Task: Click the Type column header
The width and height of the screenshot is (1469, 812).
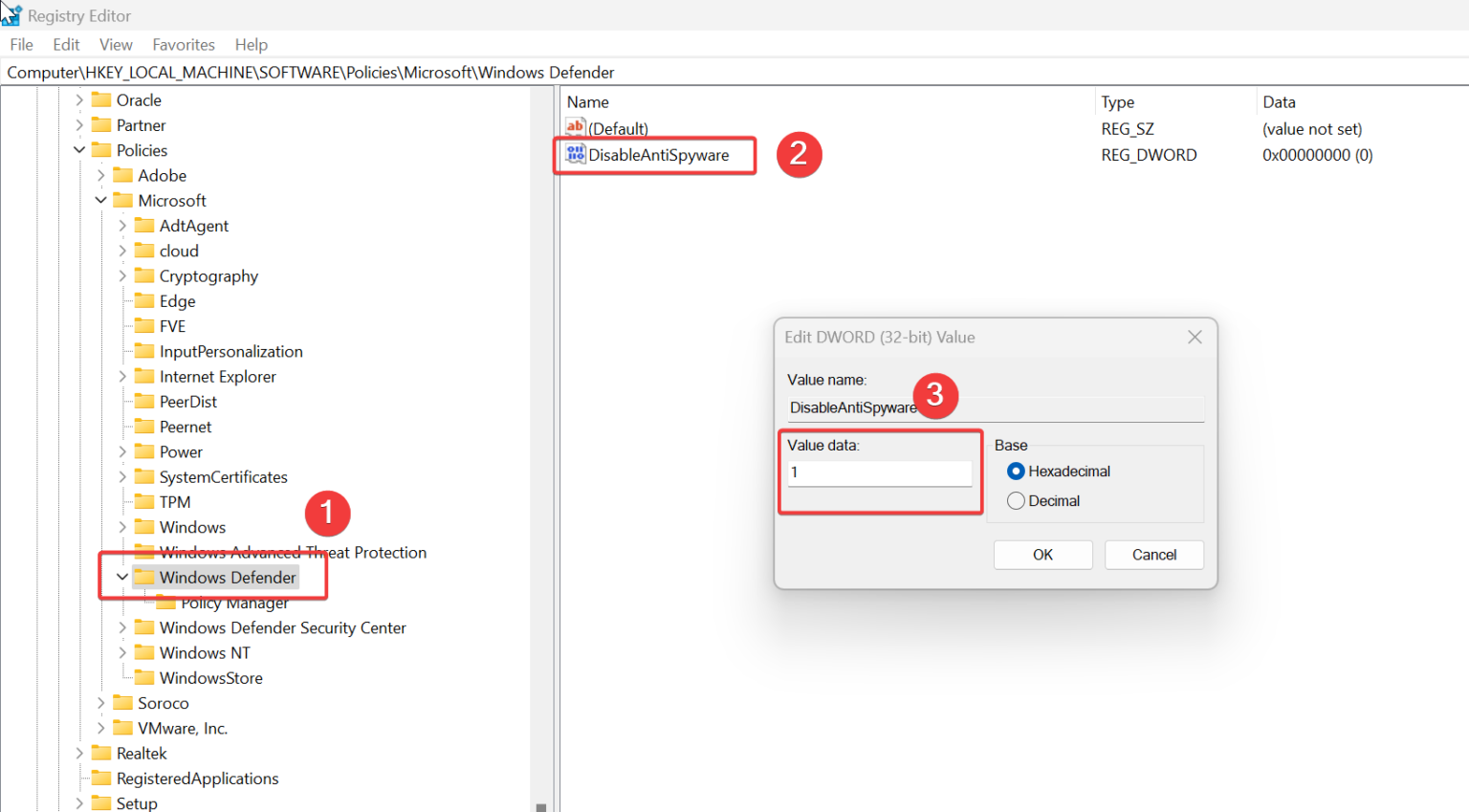Action: [x=1117, y=102]
